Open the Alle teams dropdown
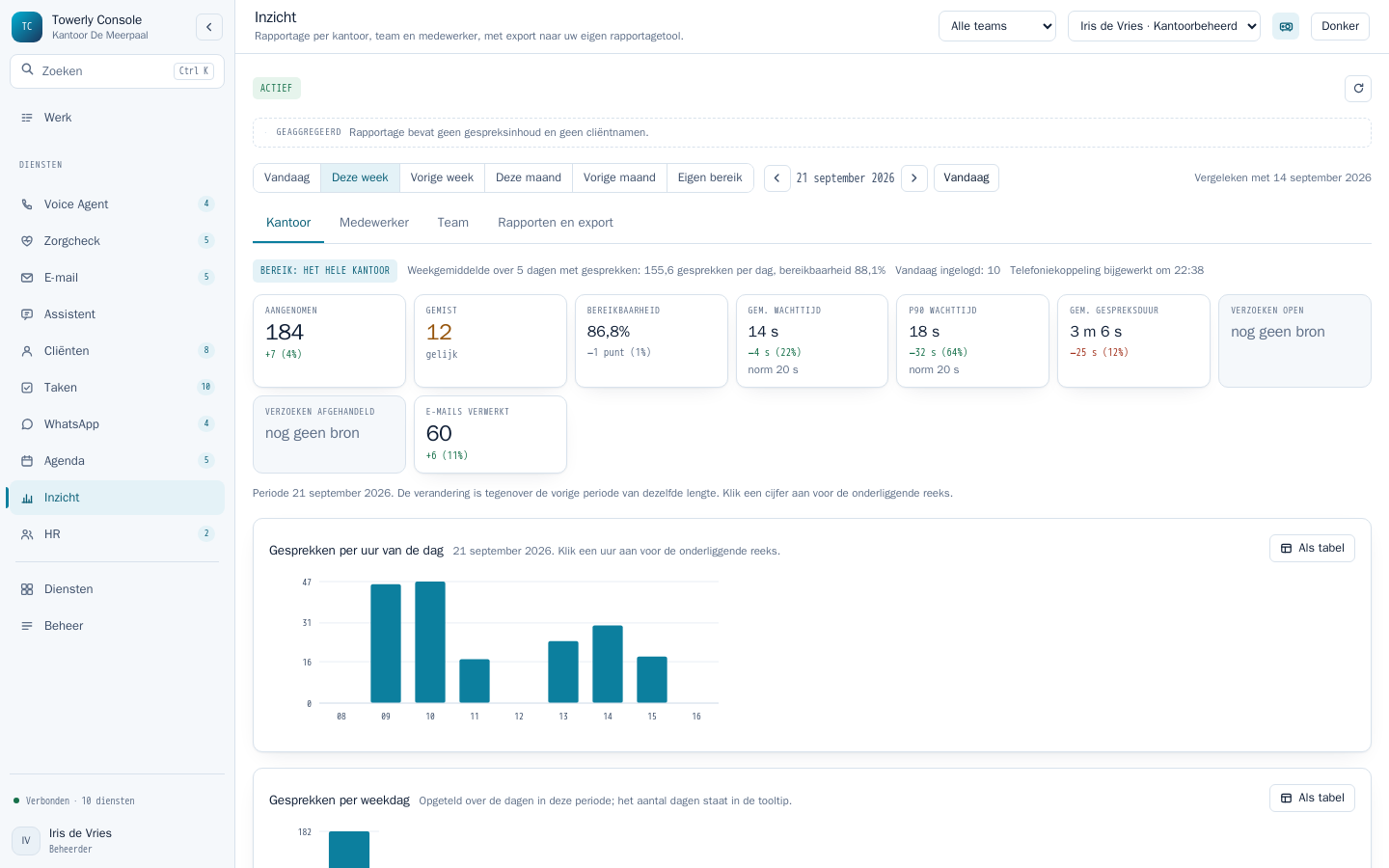 (997, 26)
